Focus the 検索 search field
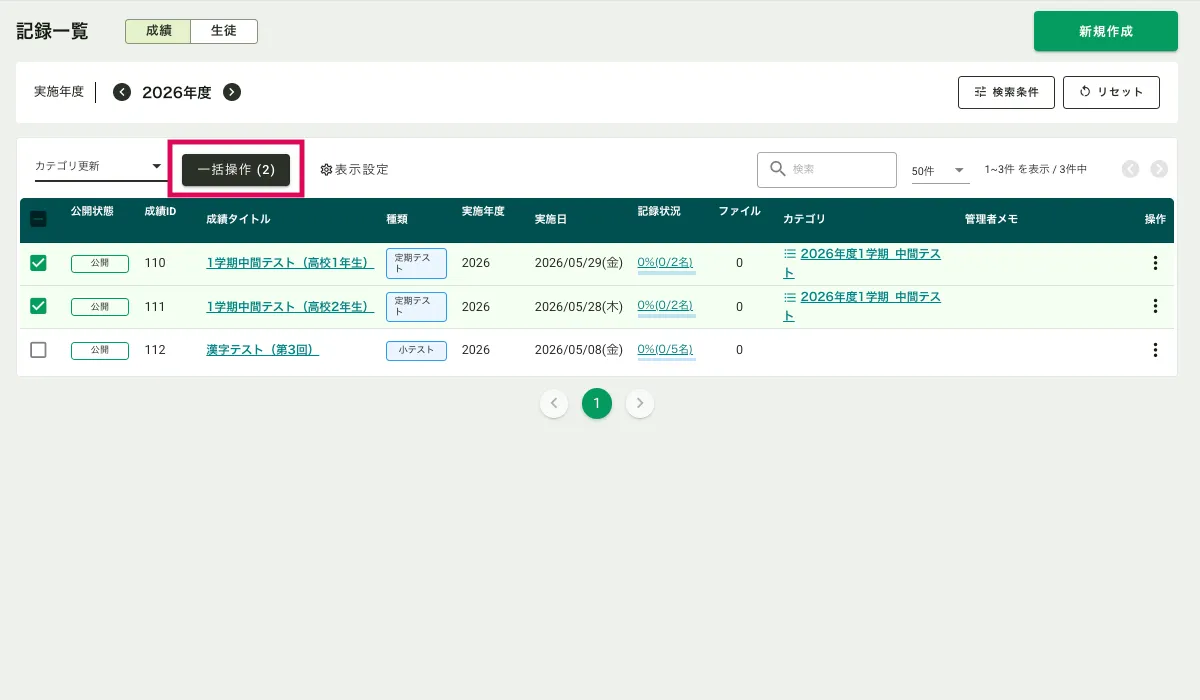The height and width of the screenshot is (700, 1200). click(827, 170)
